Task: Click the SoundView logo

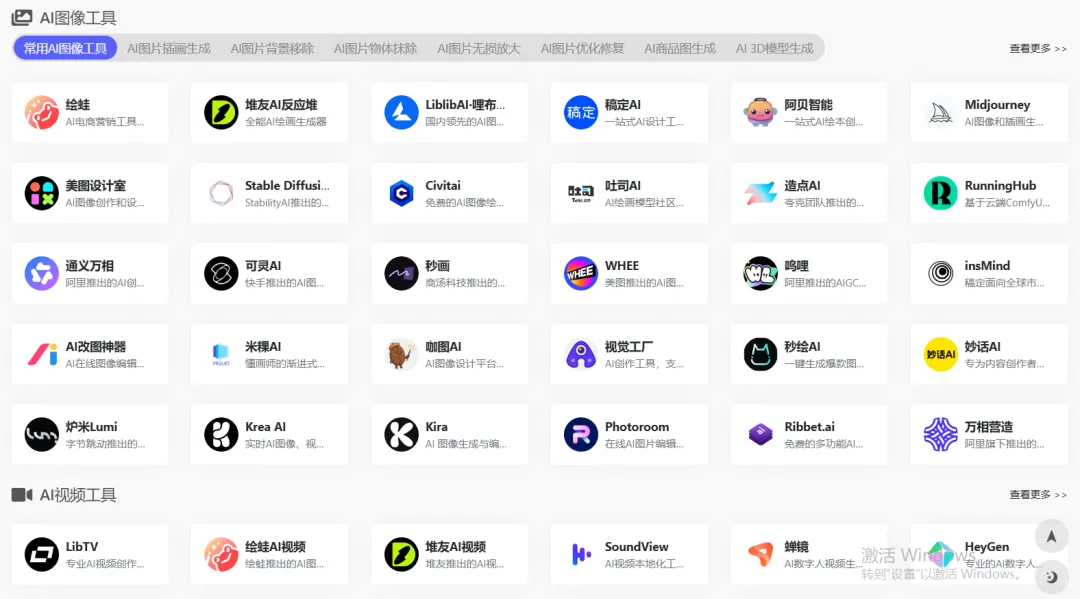Action: 581,554
